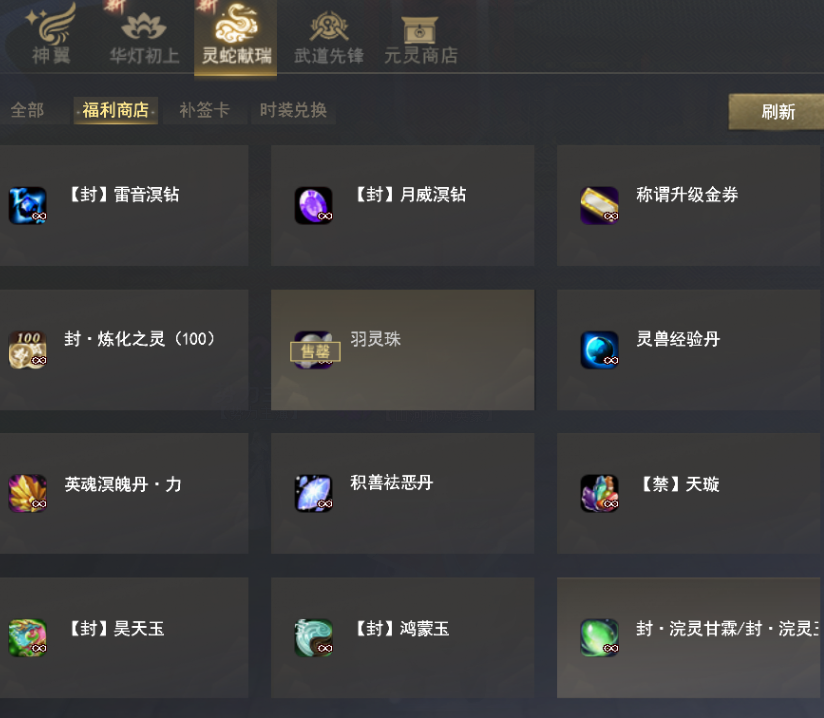Click the 刷新 refresh button
This screenshot has height=718, width=824.
point(778,111)
